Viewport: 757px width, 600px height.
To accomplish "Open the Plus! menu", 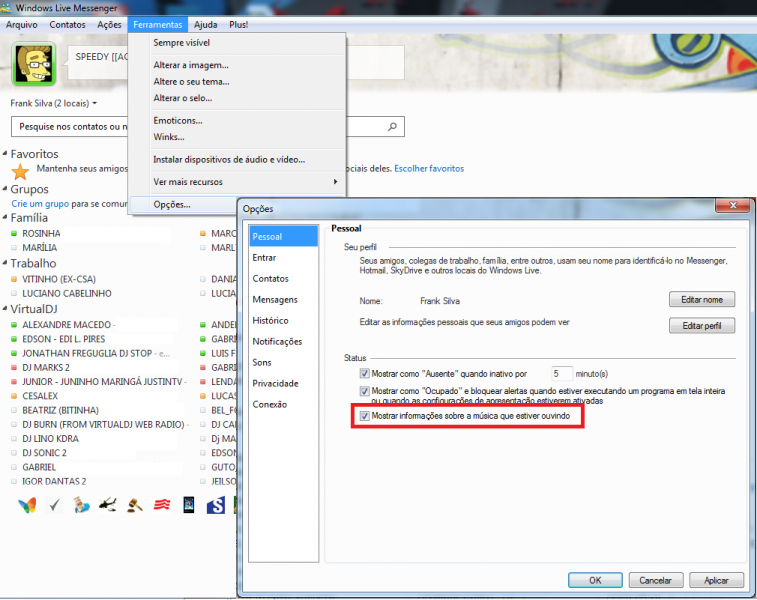I will [x=238, y=25].
